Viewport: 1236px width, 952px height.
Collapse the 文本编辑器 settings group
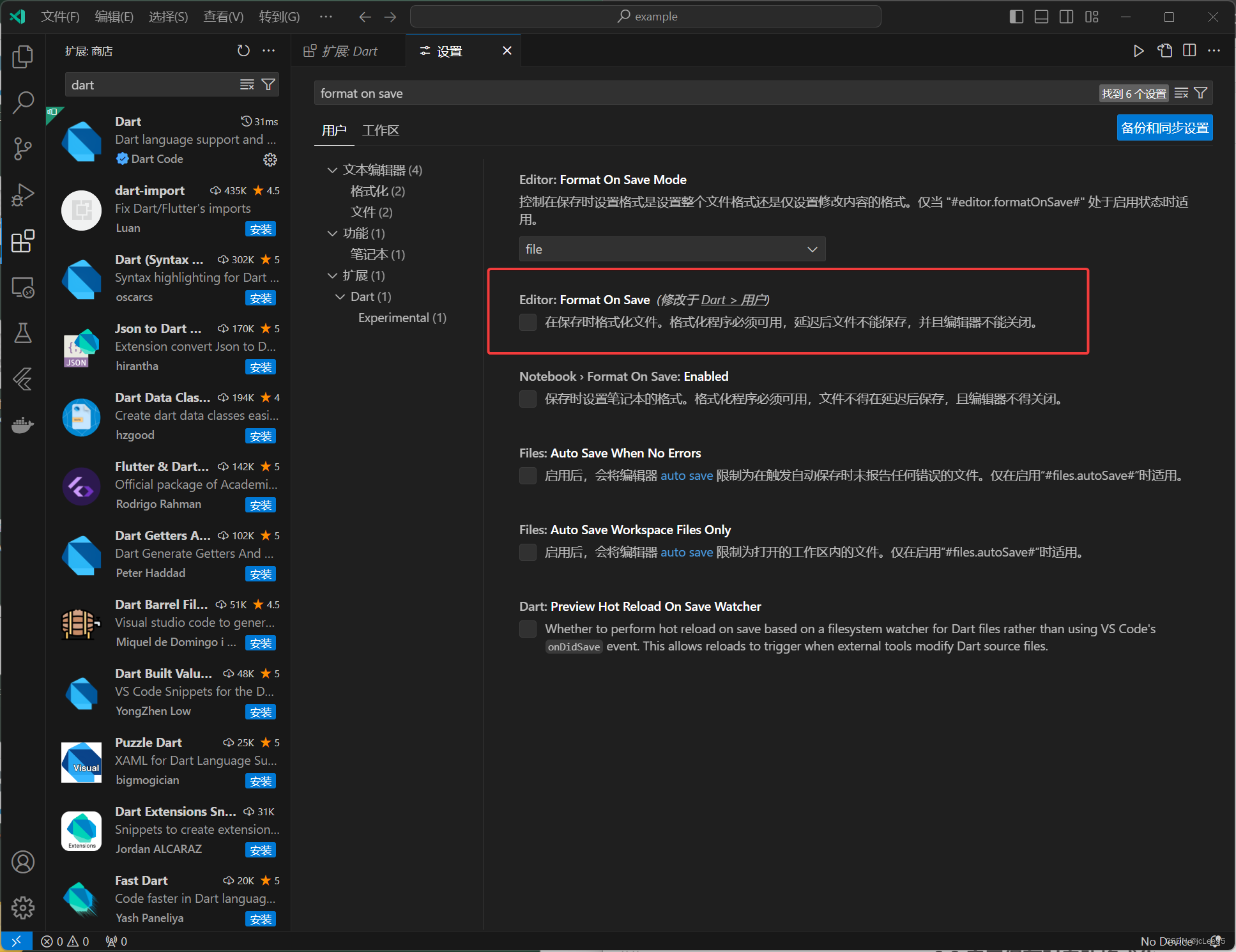coord(332,170)
